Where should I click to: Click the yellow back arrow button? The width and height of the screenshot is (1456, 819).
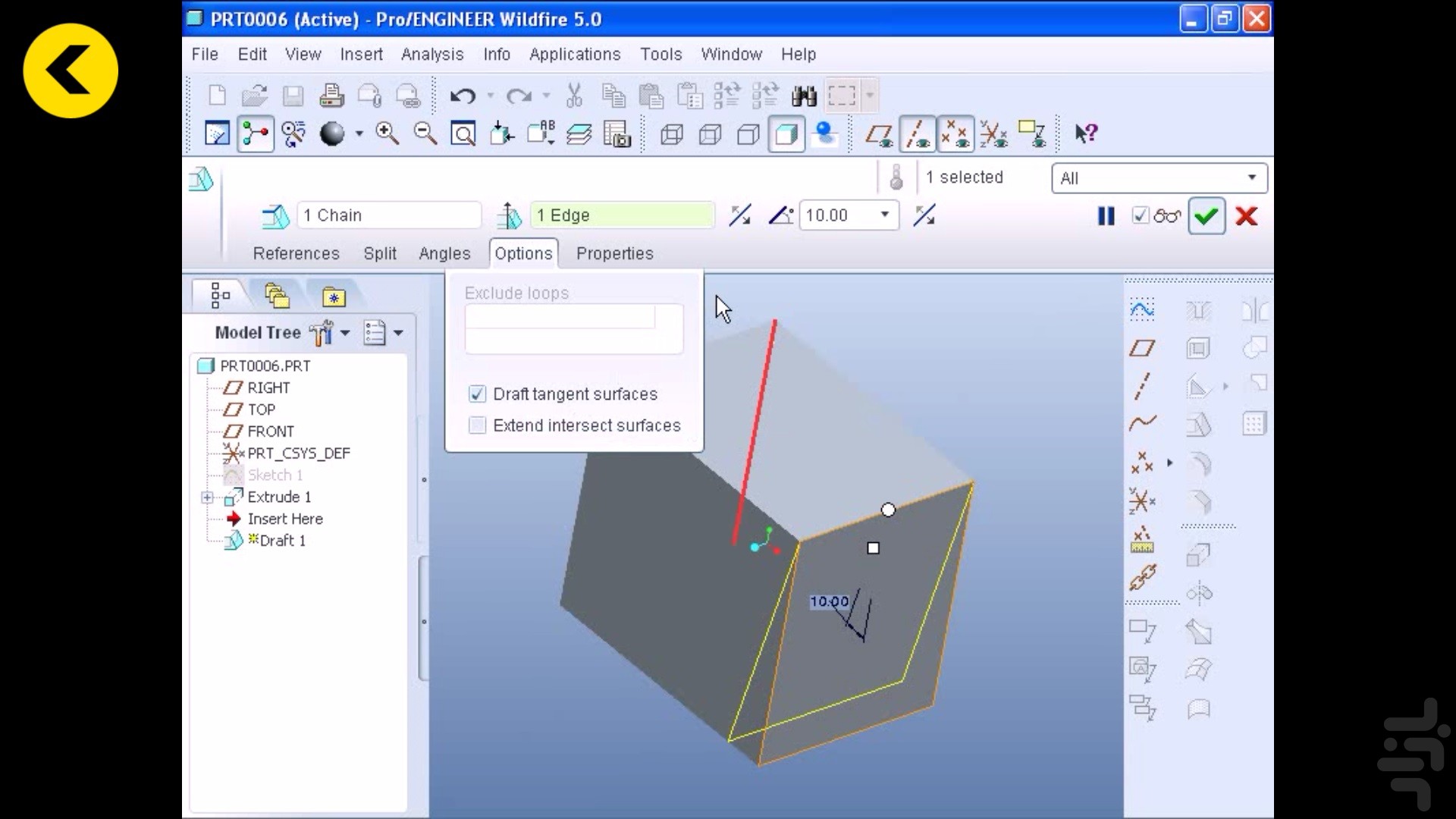tap(71, 71)
